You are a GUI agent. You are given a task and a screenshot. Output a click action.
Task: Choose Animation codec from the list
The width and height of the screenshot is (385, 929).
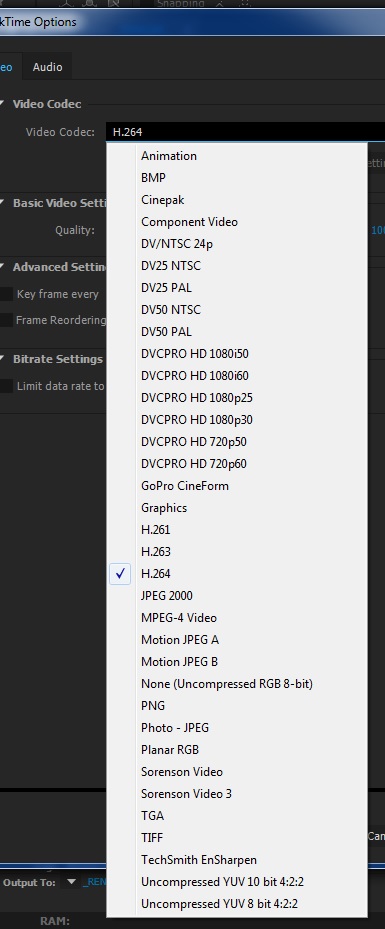click(237, 156)
